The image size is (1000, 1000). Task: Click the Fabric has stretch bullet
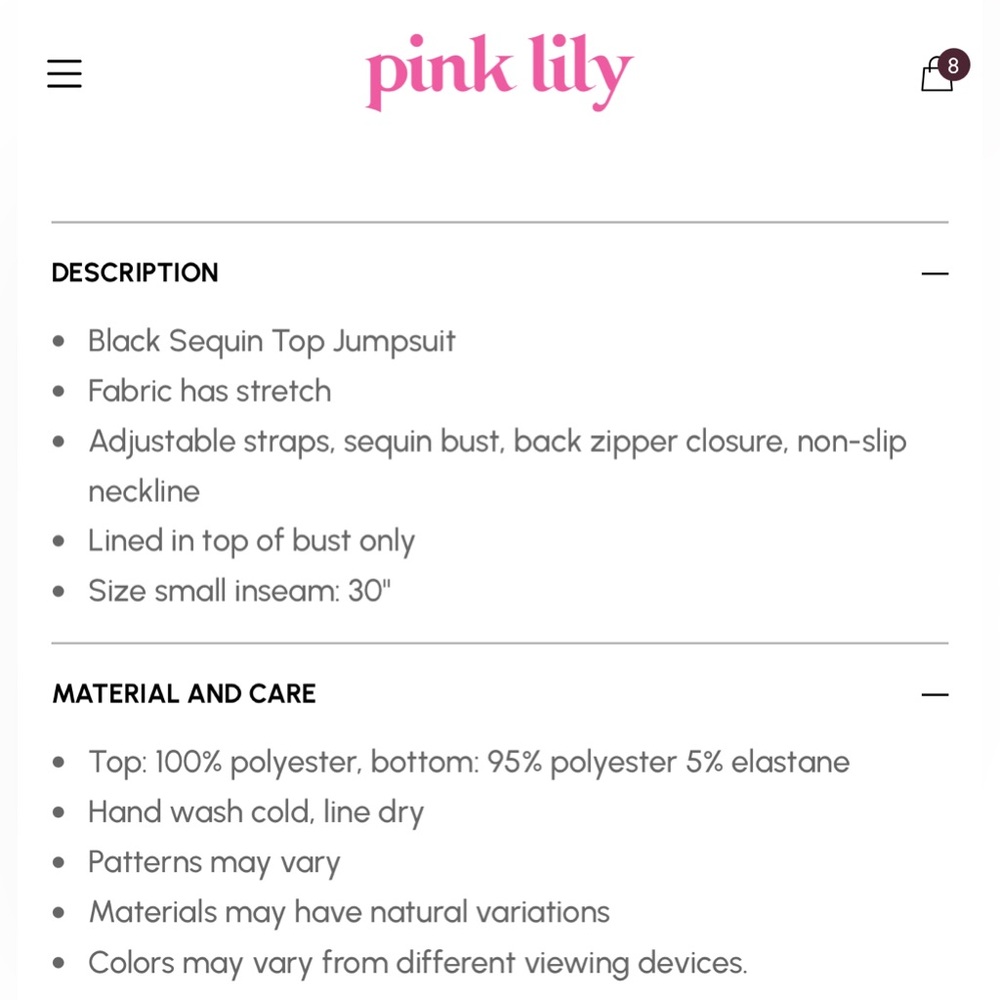click(x=209, y=391)
